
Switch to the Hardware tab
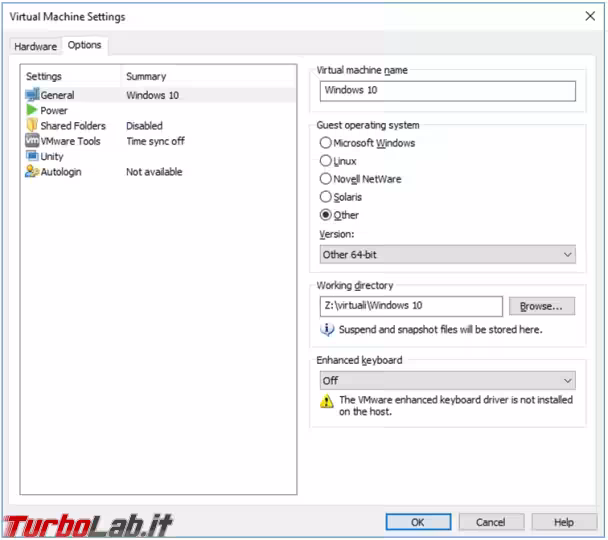tap(35, 46)
